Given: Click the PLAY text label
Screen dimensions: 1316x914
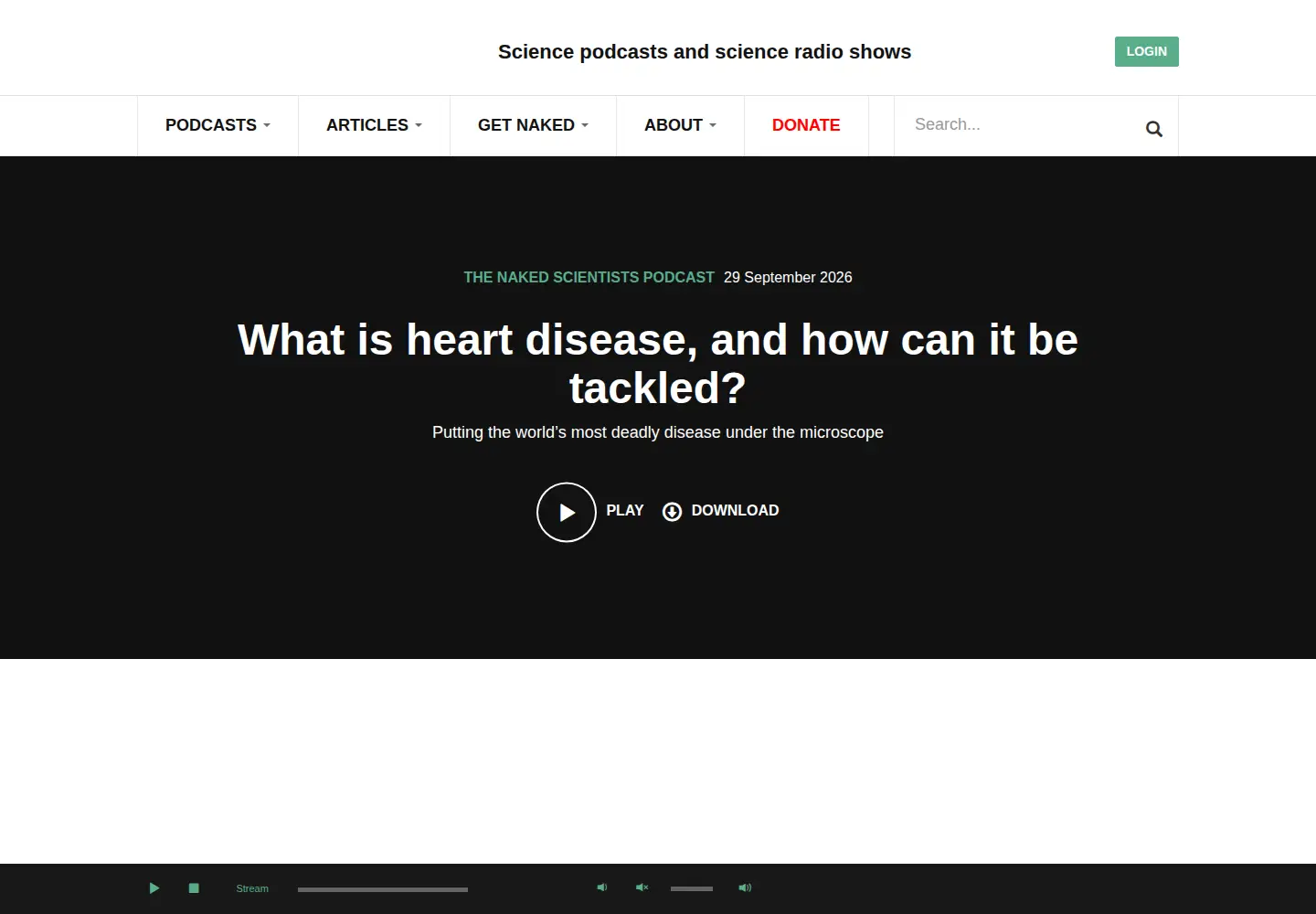Looking at the screenshot, I should click(625, 511).
